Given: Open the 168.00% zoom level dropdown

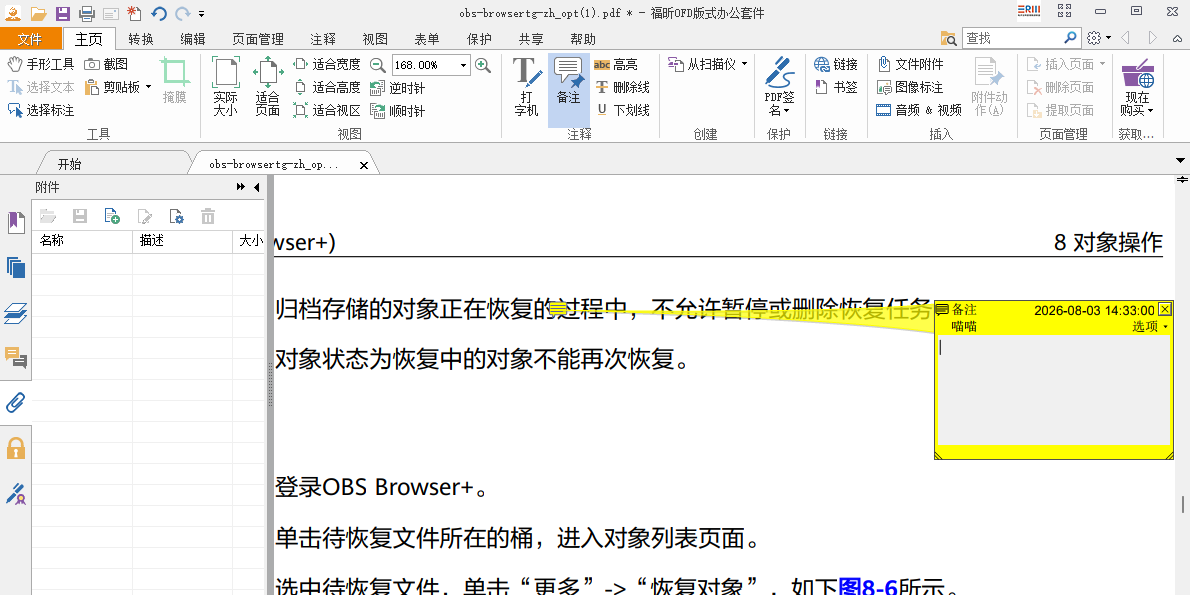Looking at the screenshot, I should click(463, 65).
